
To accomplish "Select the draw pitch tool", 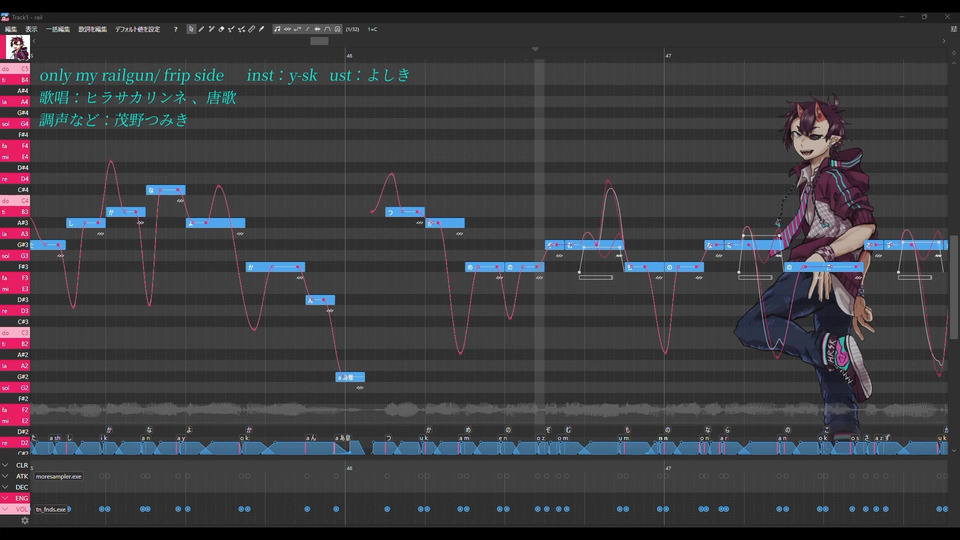I will pyautogui.click(x=231, y=29).
